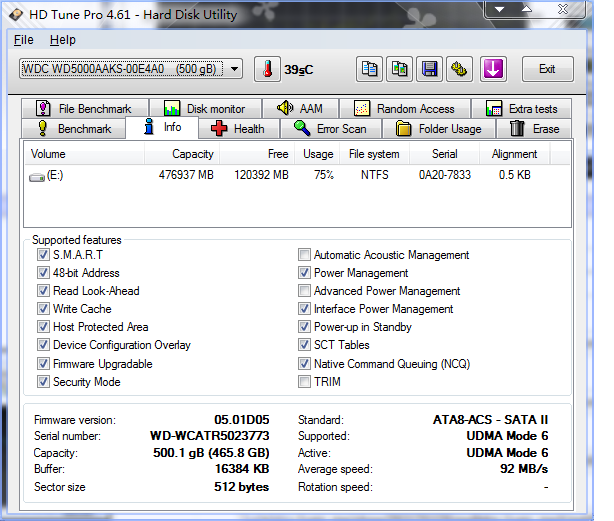The height and width of the screenshot is (521, 614).
Task: Click the firmware version 05.01D05 value
Action: click(x=242, y=420)
